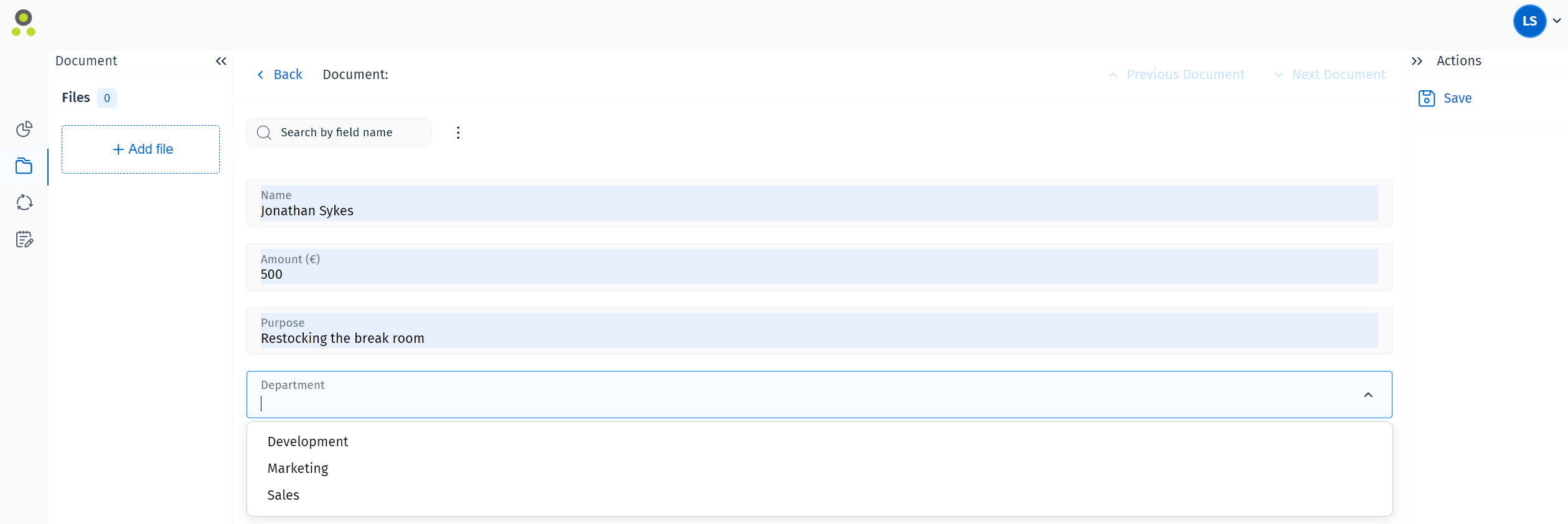Image resolution: width=1568 pixels, height=524 pixels.
Task: Click the Previous Document navigation control
Action: pyautogui.click(x=1176, y=74)
